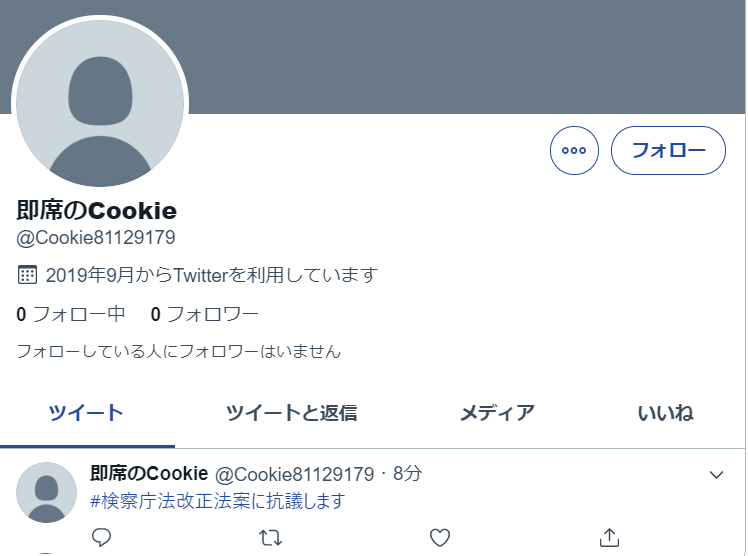The image size is (748, 556).
Task: Click the gray header banner image
Action: click(468, 57)
